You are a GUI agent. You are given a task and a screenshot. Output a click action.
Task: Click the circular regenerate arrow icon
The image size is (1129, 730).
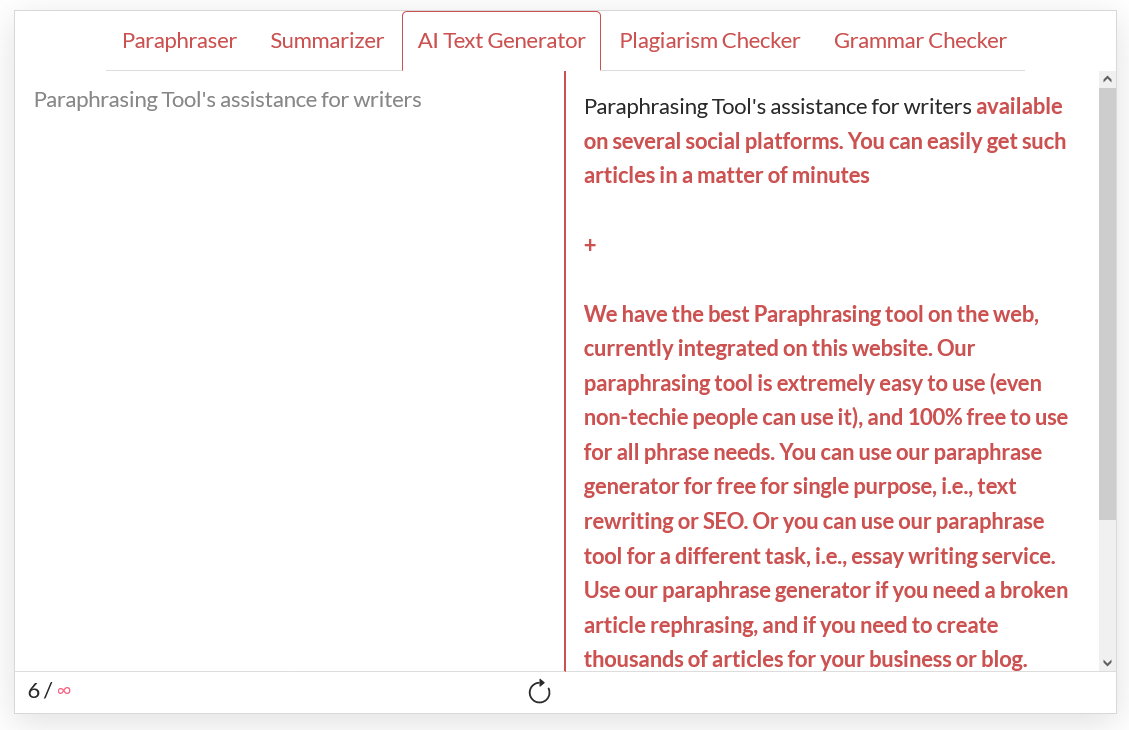click(x=539, y=692)
